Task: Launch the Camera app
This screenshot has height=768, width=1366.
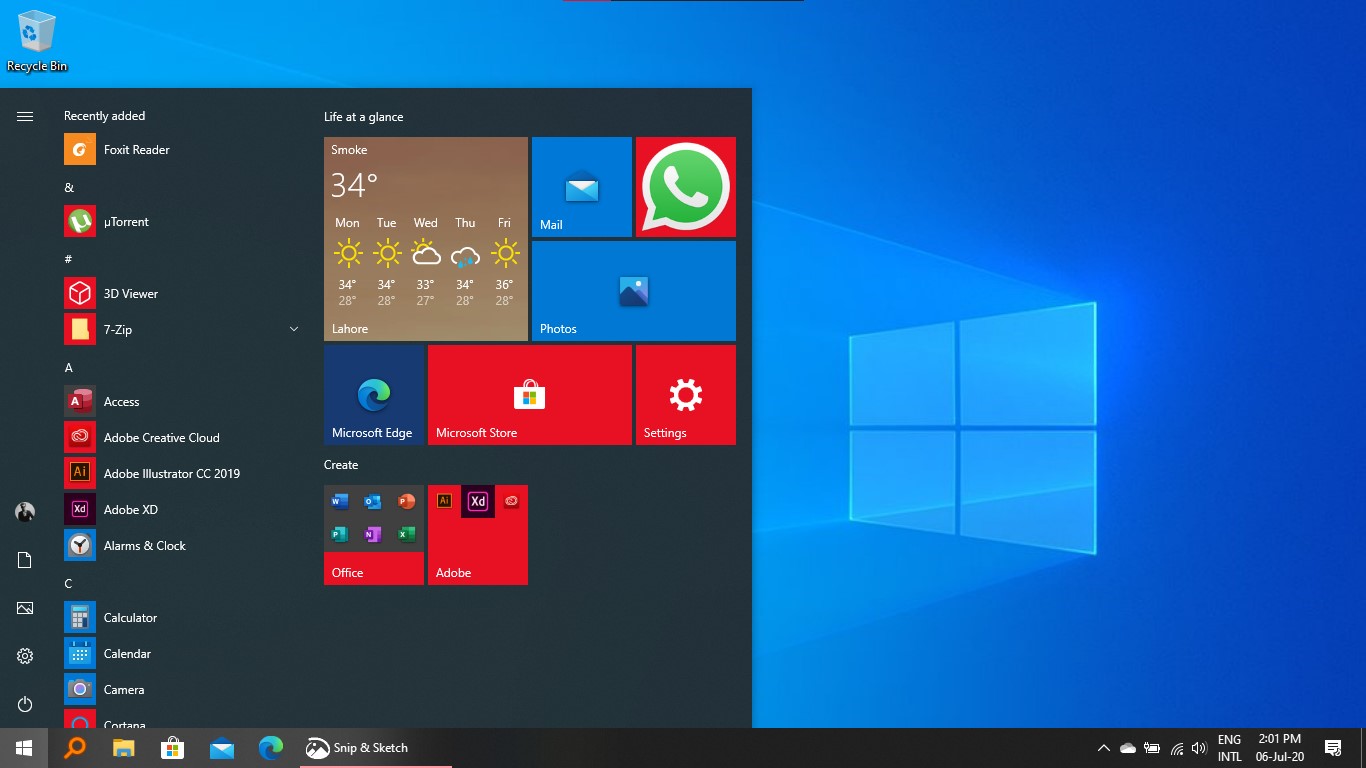Action: coord(182,690)
